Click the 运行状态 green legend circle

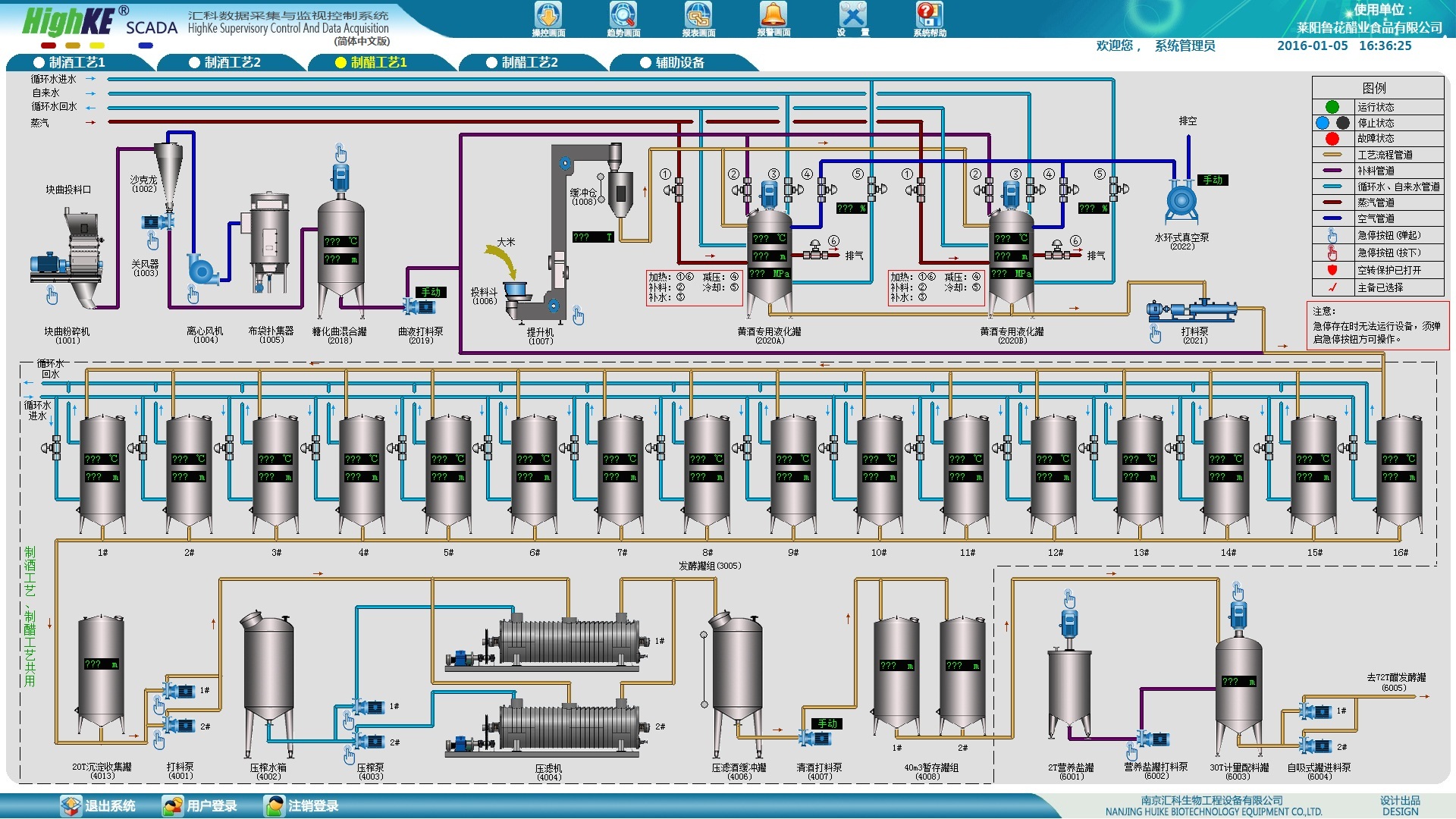click(1332, 107)
